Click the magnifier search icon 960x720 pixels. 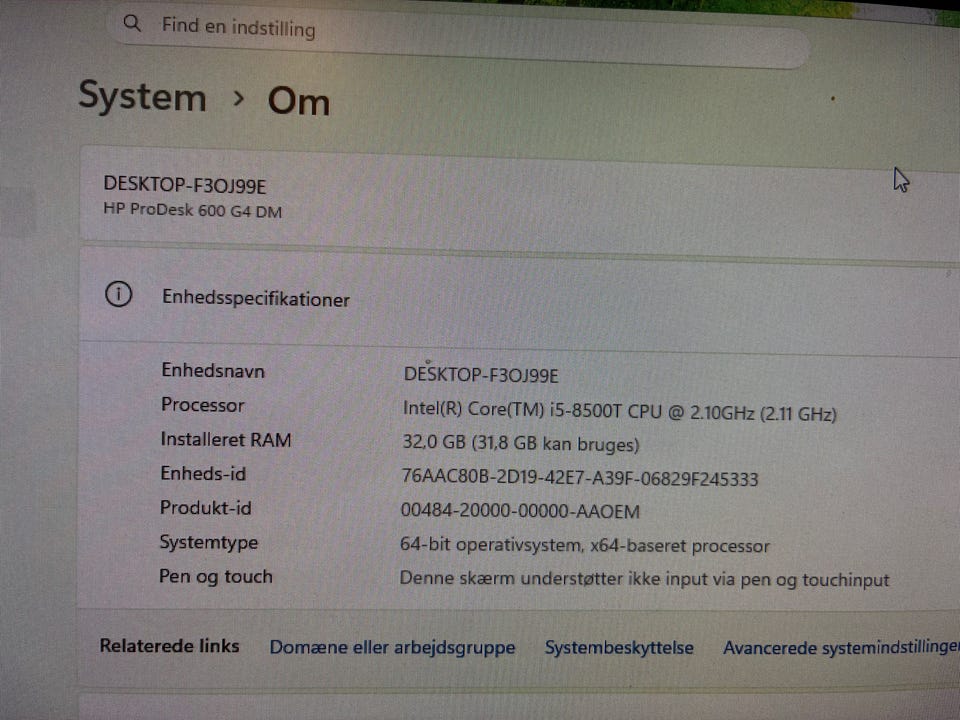132,23
